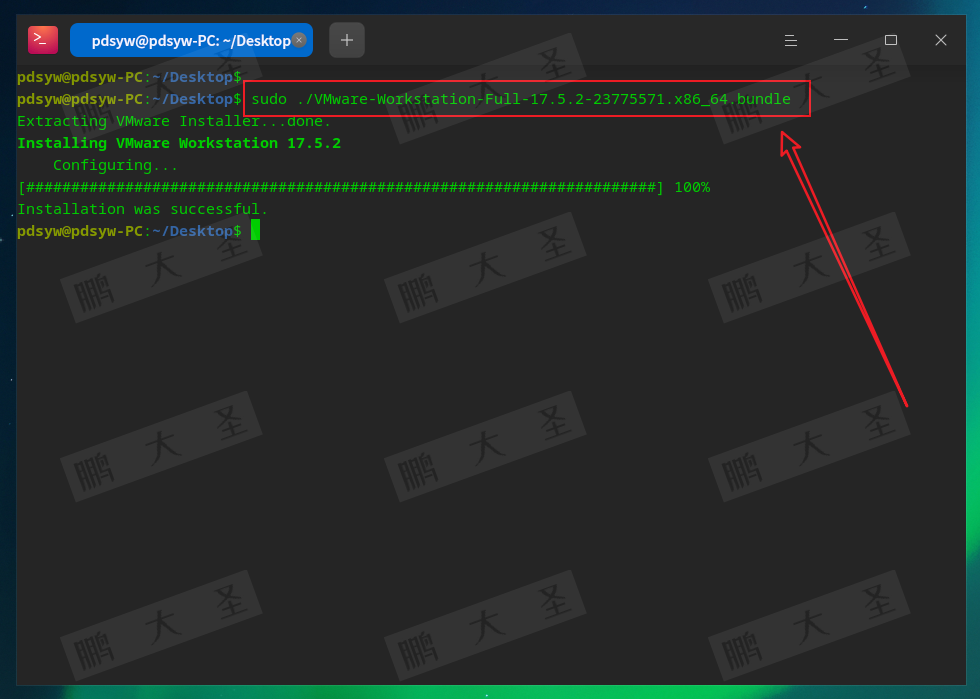Screen dimensions: 980x699
Task: Click the highlighted sudo bundle install command
Action: pos(525,98)
